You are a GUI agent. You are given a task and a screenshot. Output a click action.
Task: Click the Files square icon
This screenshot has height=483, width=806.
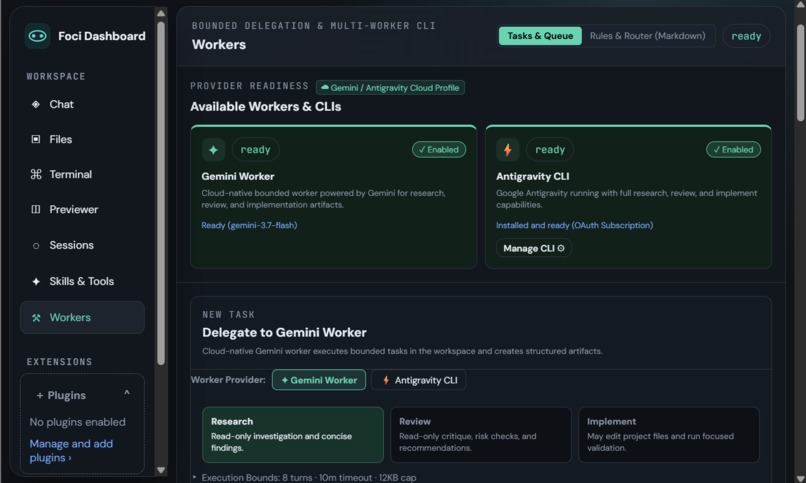pos(35,139)
